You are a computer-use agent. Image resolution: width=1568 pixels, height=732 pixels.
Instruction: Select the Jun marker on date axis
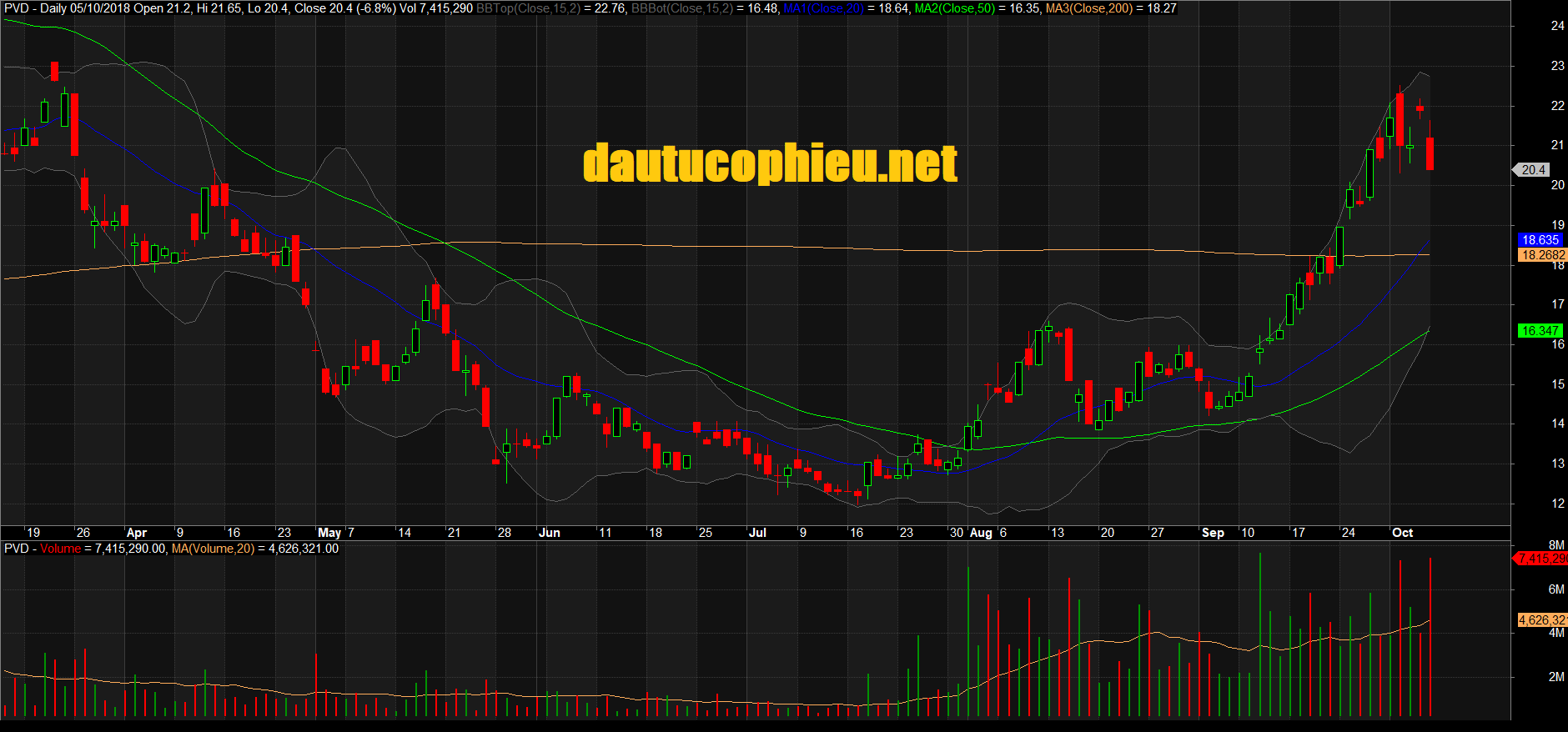549,533
